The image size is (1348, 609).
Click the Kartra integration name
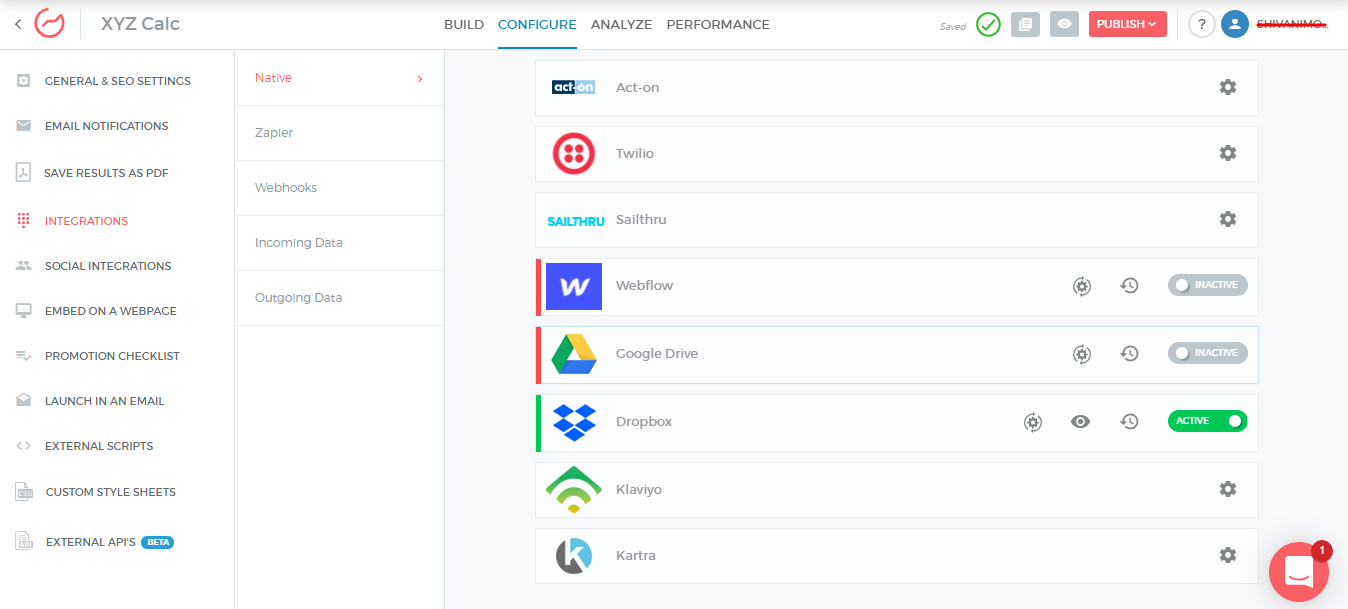pyautogui.click(x=636, y=556)
